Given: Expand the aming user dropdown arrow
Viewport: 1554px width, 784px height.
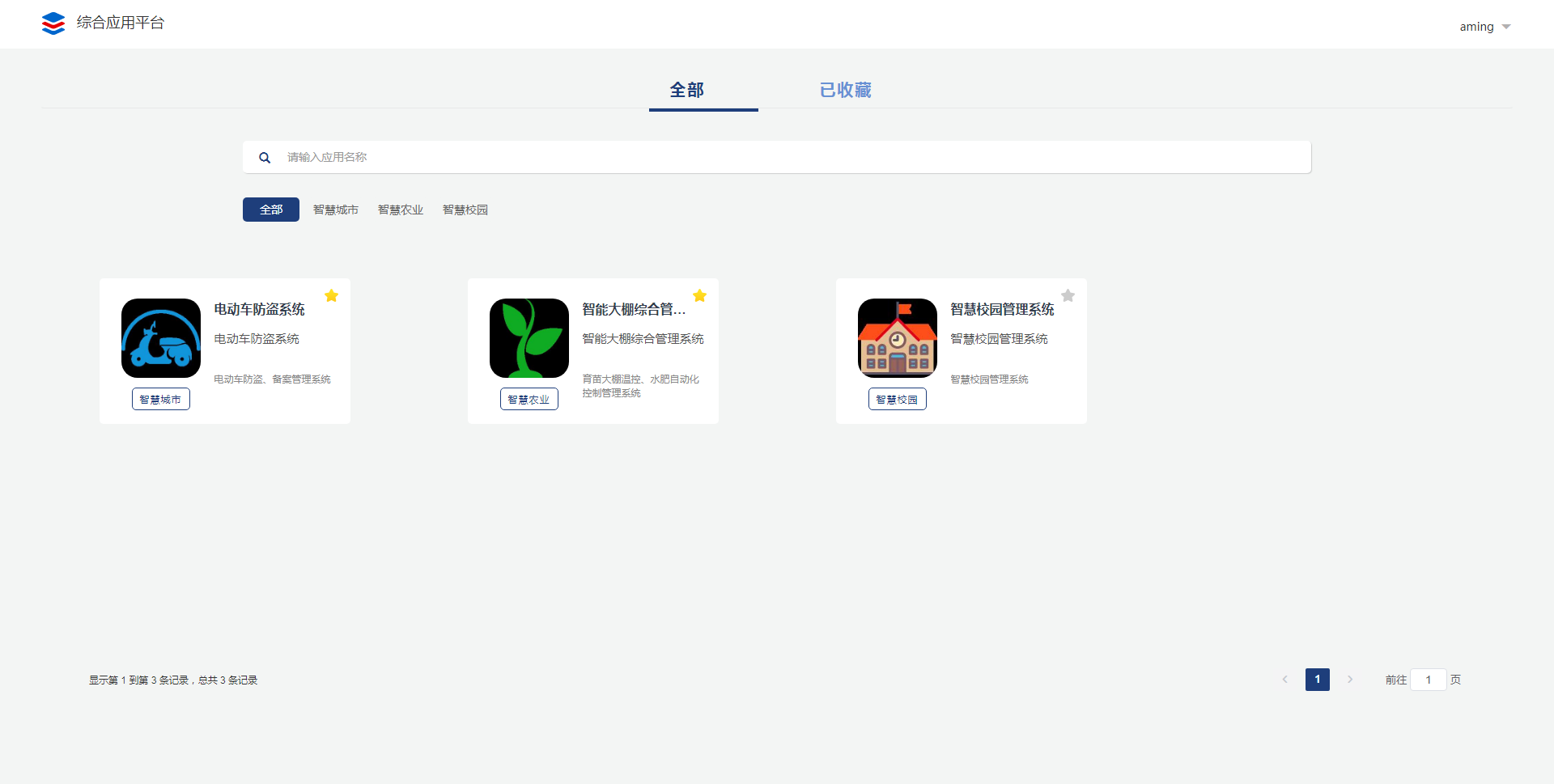Looking at the screenshot, I should click(1506, 27).
